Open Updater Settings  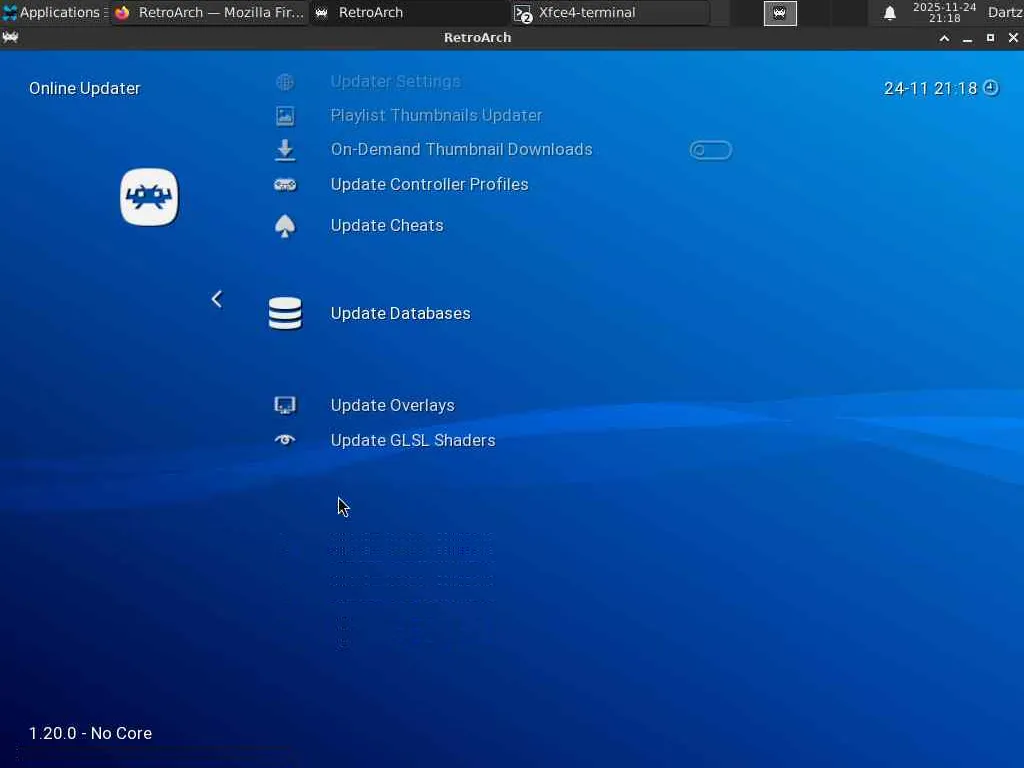[x=395, y=82]
